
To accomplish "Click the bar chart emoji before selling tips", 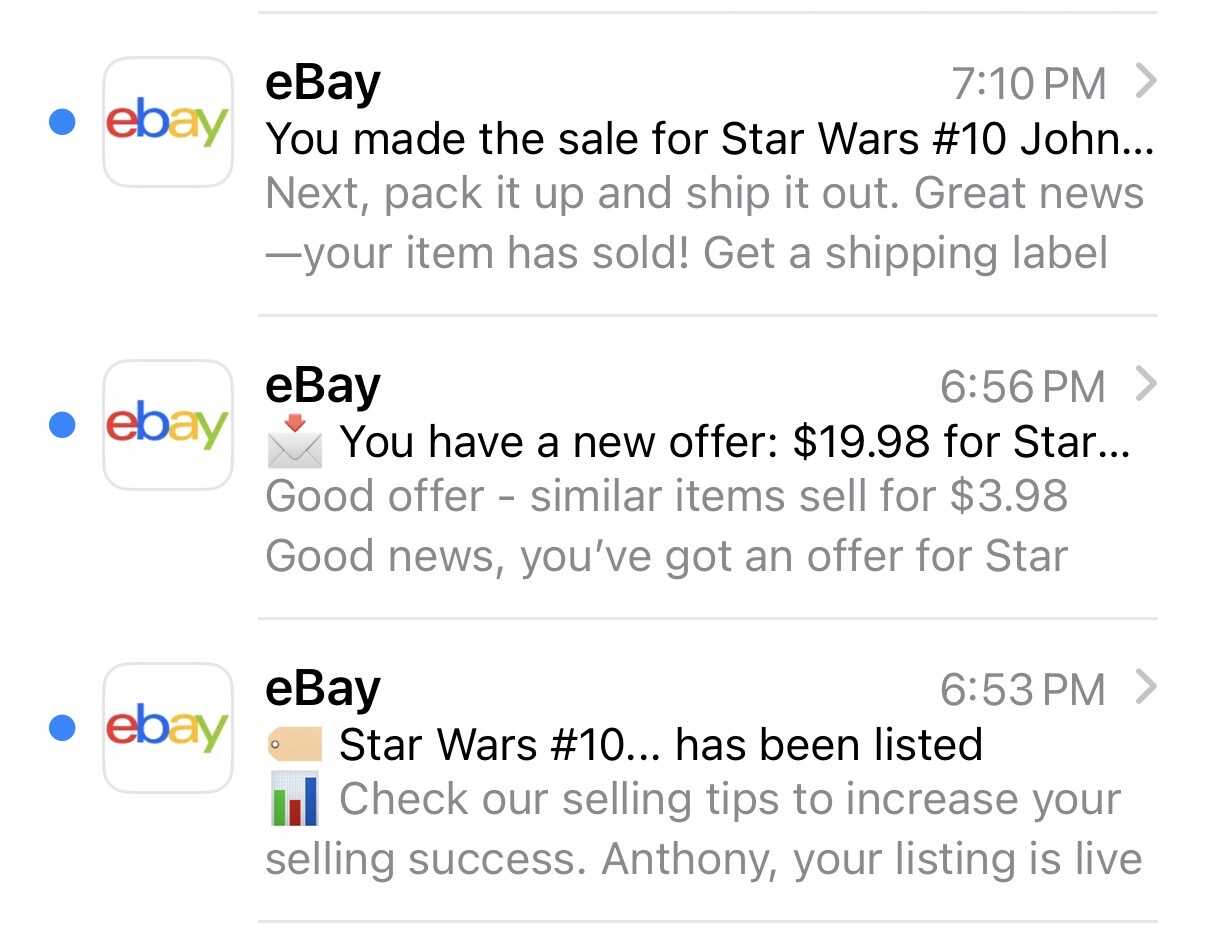I will coord(295,800).
